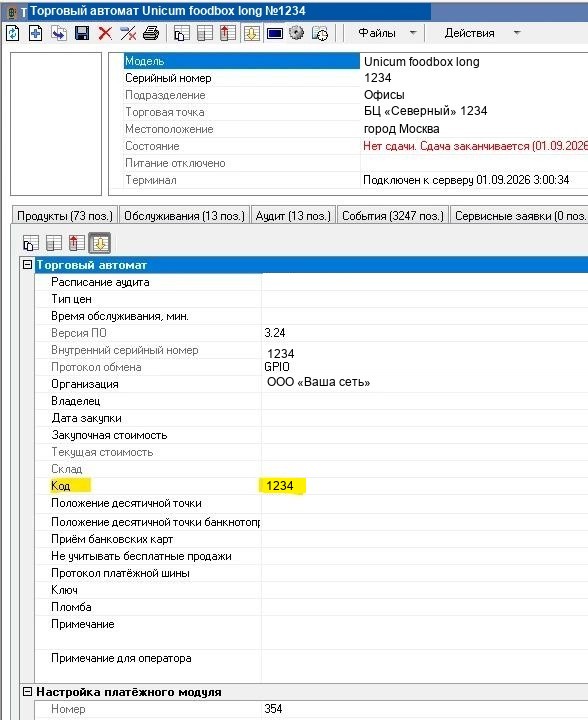Image resolution: width=588 pixels, height=720 pixels.
Task: Click the gray gear settings icon
Action: 297,33
